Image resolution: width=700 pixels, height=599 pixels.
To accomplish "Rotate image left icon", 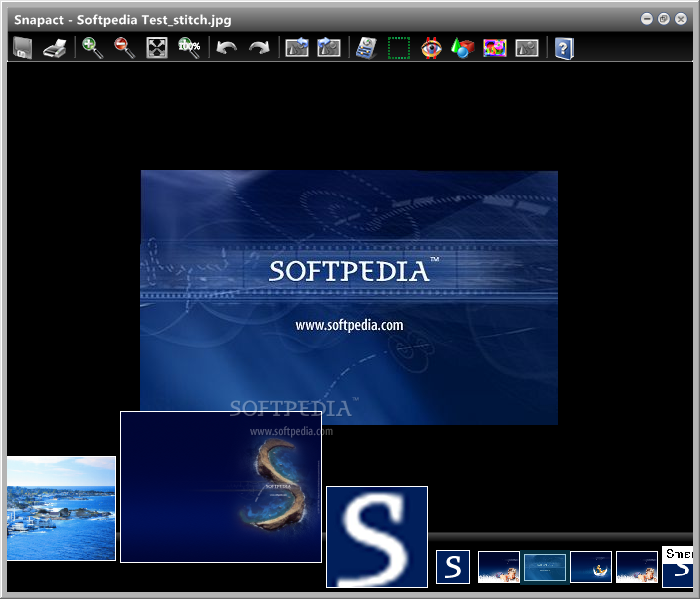I will pyautogui.click(x=297, y=47).
